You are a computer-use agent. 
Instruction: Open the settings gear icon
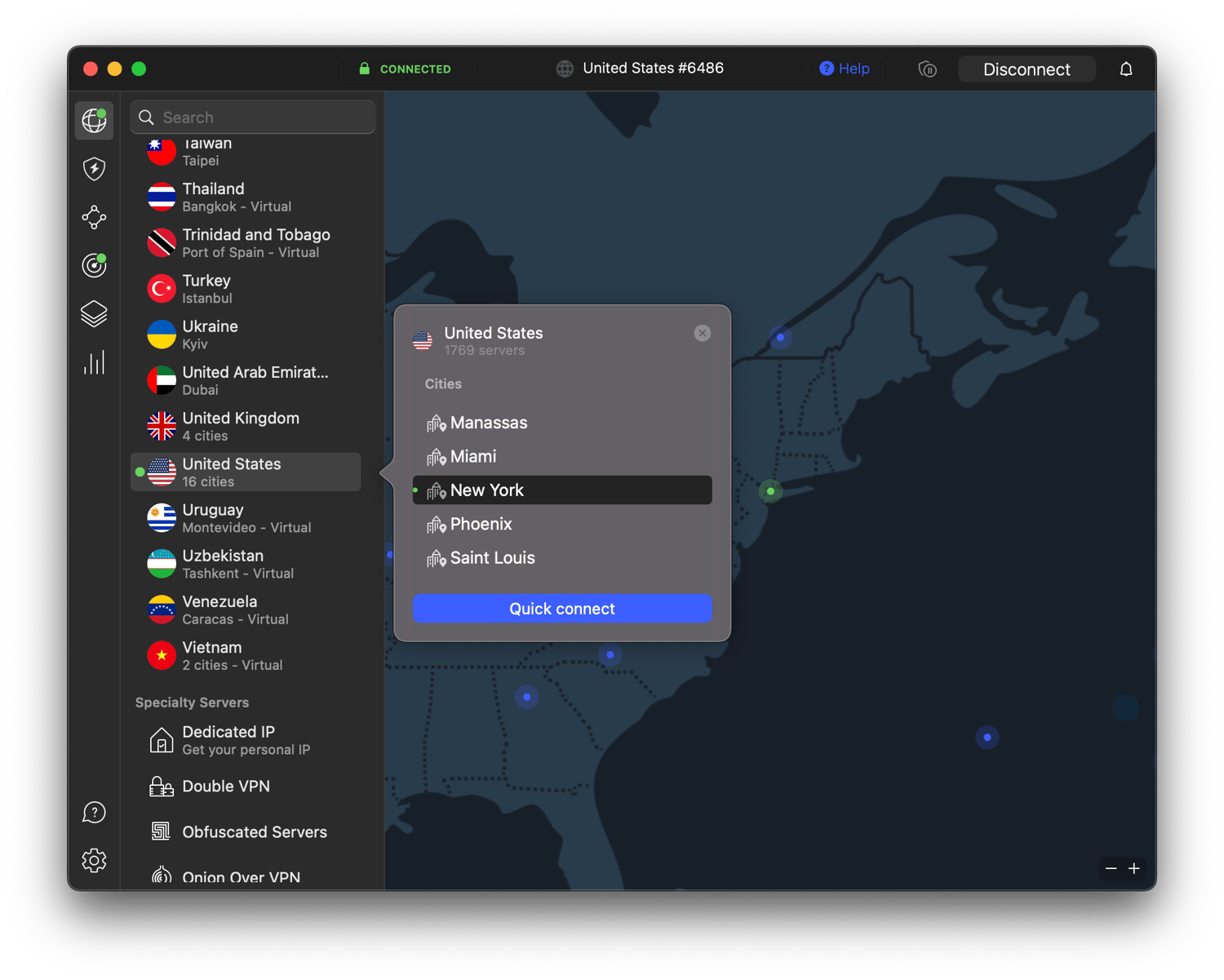(94, 861)
